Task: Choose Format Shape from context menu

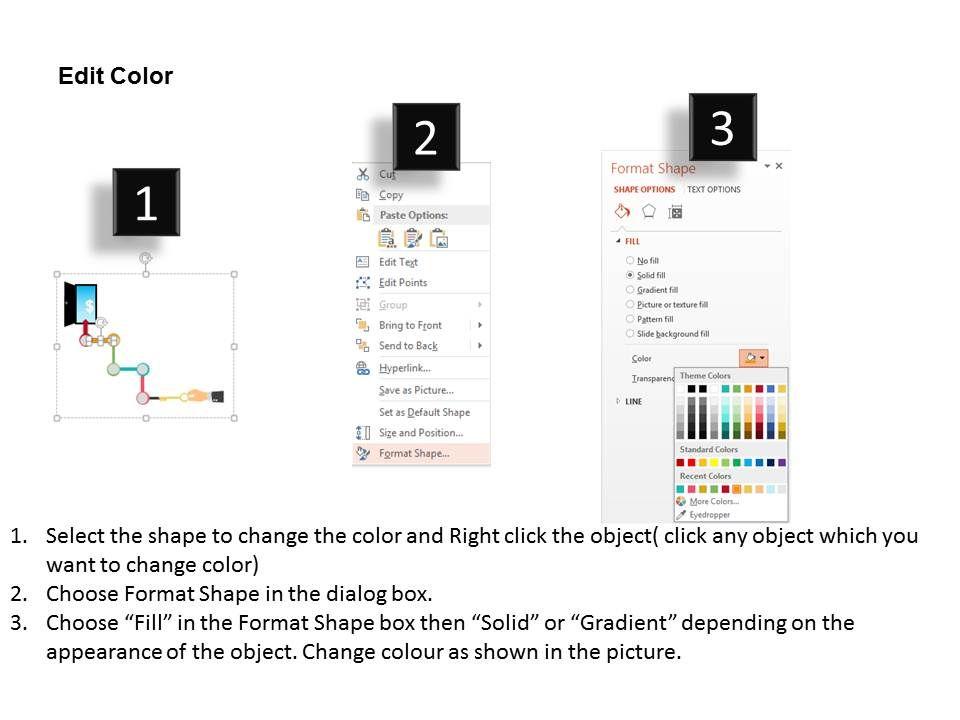Action: click(x=414, y=453)
